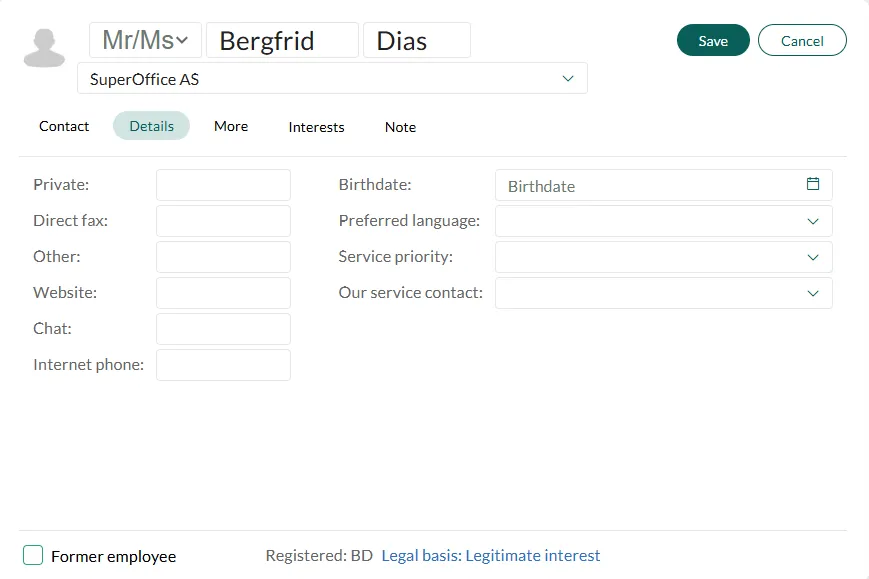Click the Cancel button
Screen dimensions: 869x579
802,41
